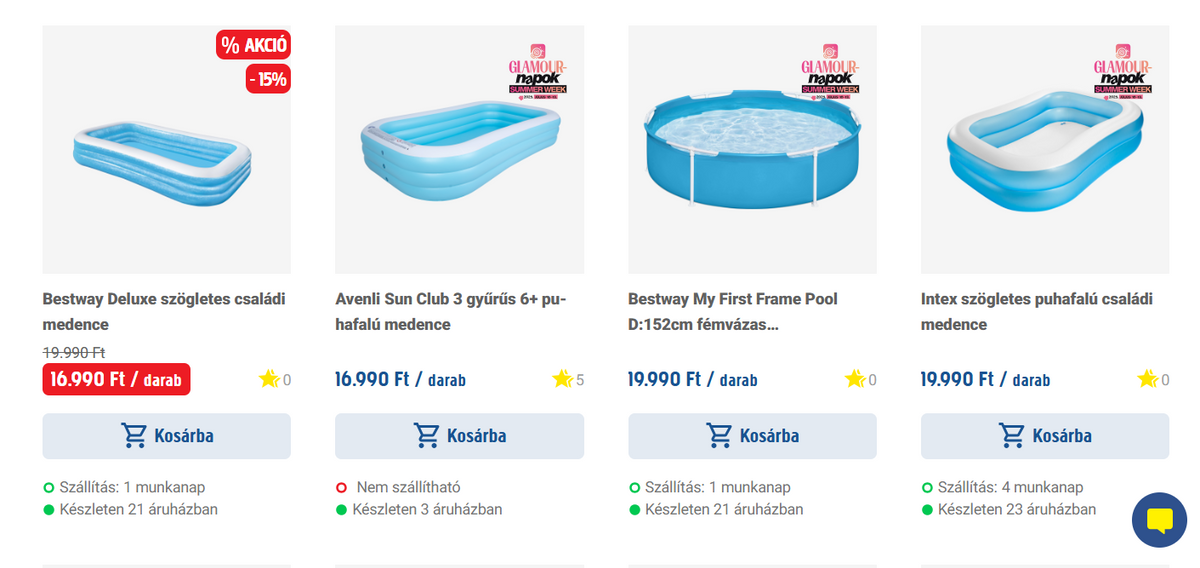Click the % AKCIÓ sale badge

253,45
